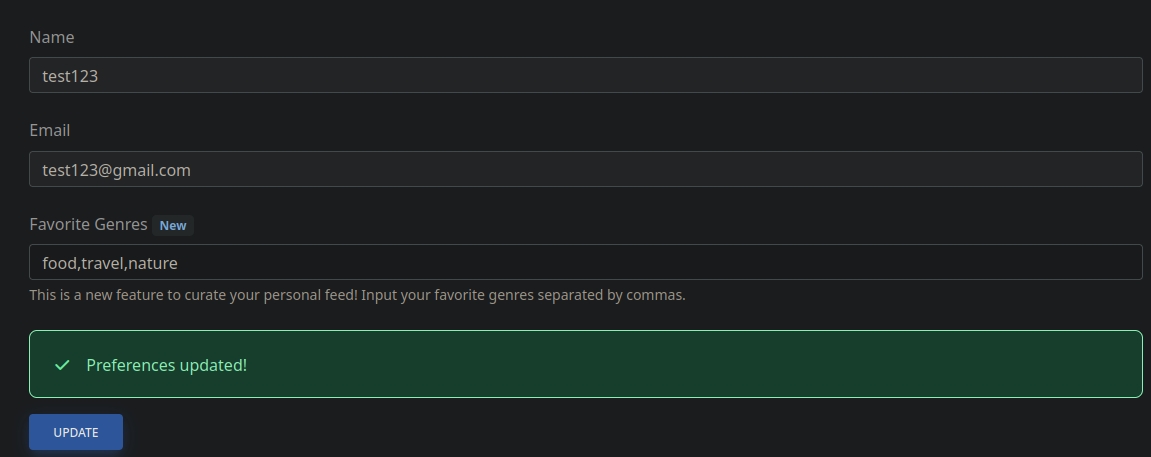Focus the Name input field

pyautogui.click(x=585, y=75)
